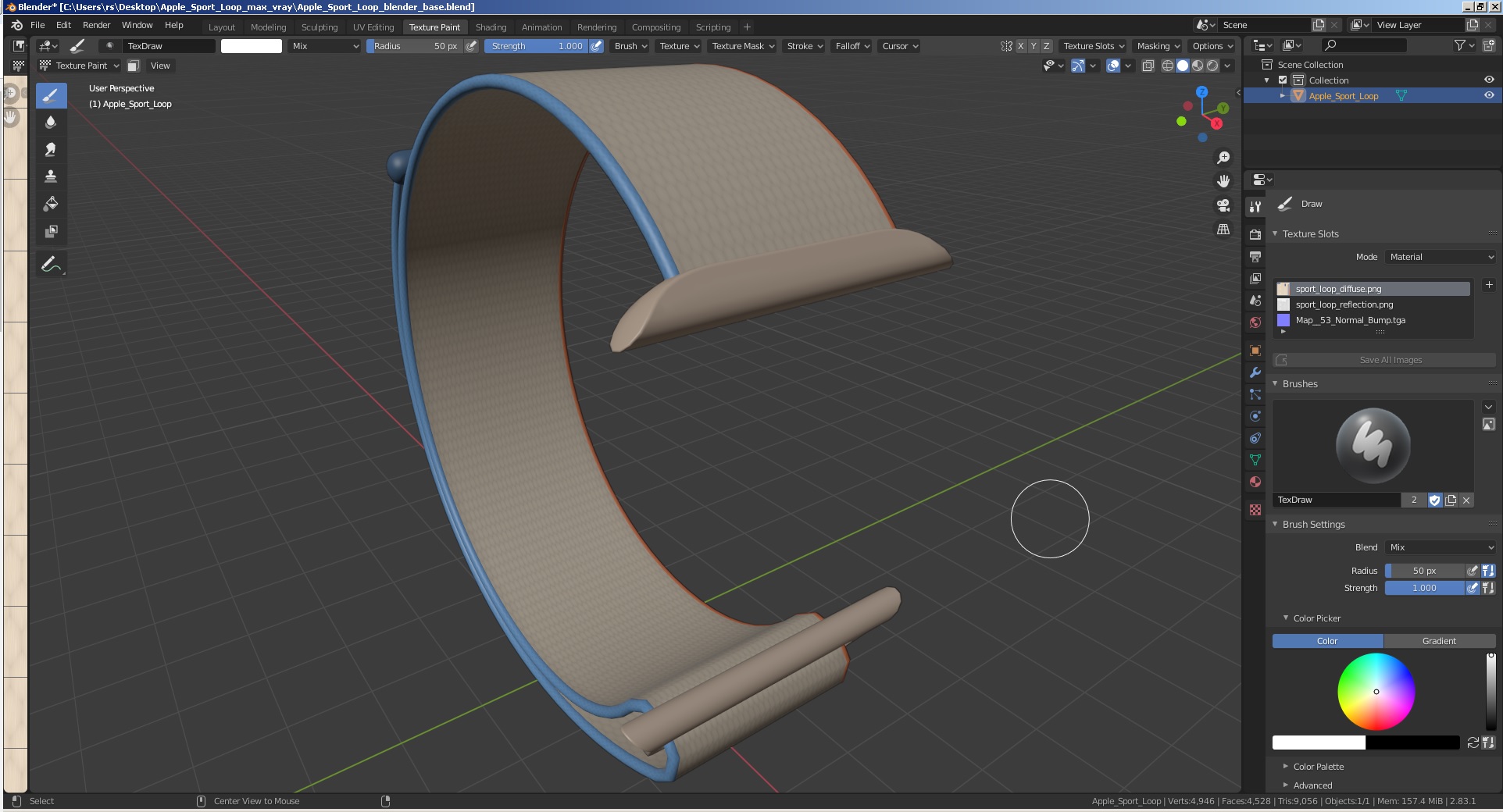Screen dimensions: 1503x812
Task: Click the Strength slider in Brush Settings
Action: point(1424,588)
